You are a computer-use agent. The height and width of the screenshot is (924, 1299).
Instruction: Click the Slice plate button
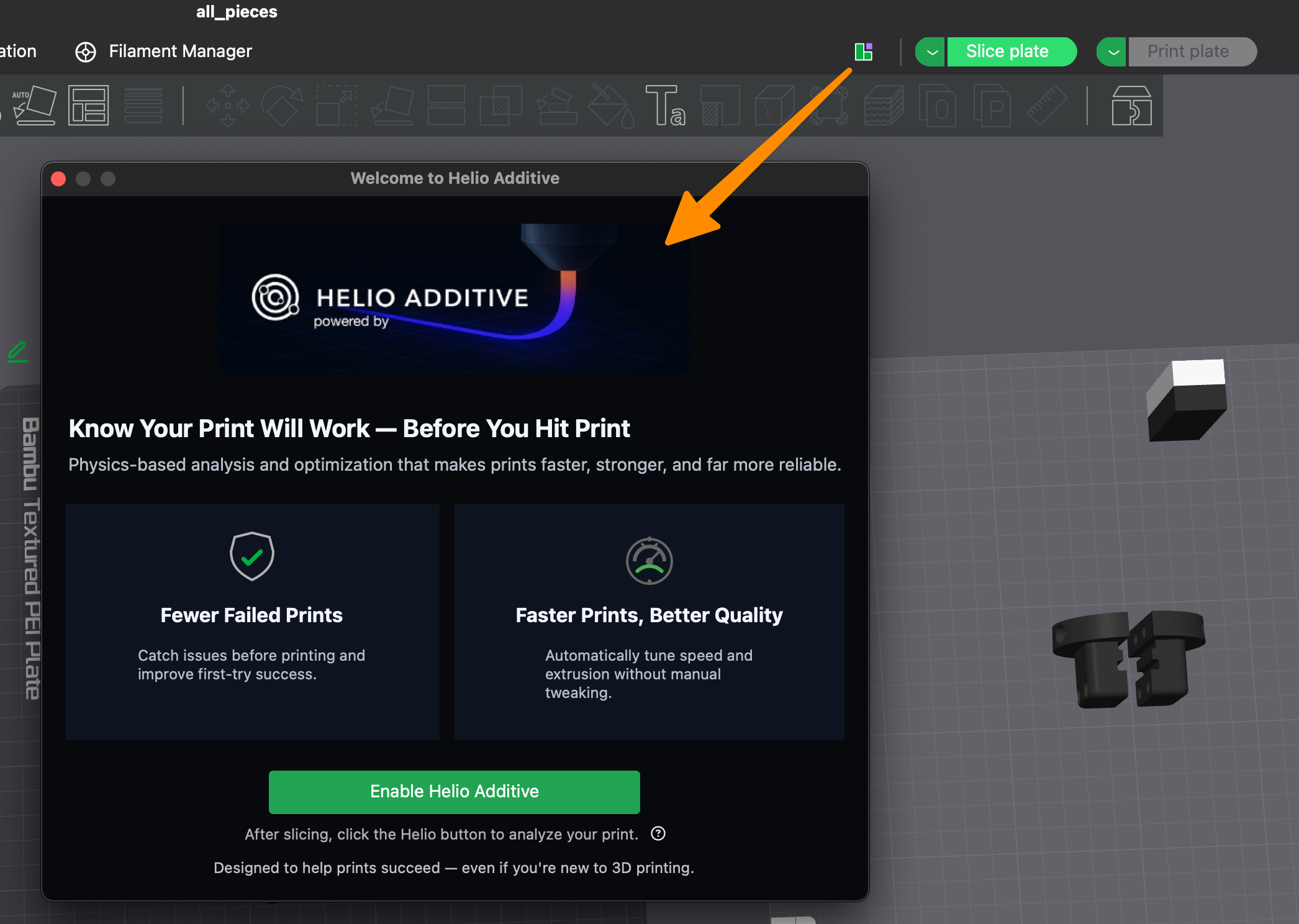pos(1012,52)
